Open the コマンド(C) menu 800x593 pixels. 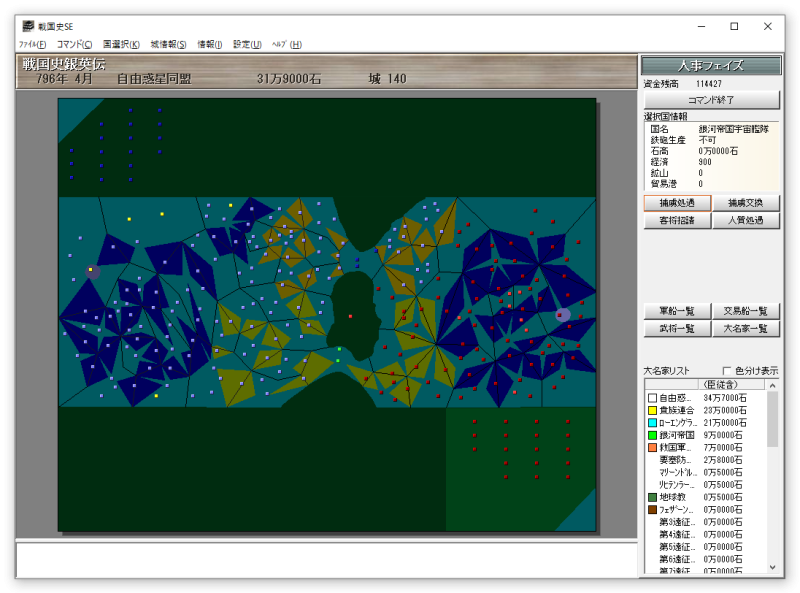(74, 44)
